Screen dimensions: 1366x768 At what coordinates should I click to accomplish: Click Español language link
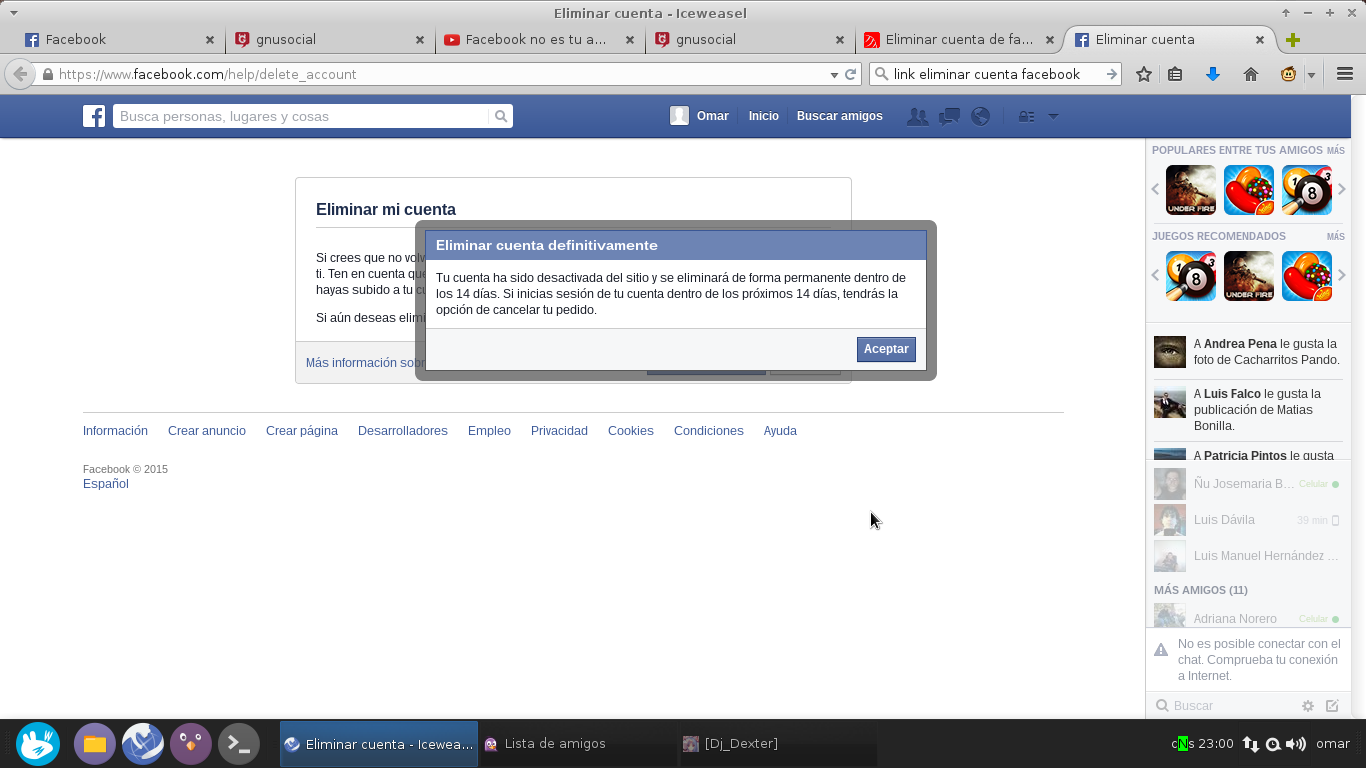pyautogui.click(x=106, y=484)
